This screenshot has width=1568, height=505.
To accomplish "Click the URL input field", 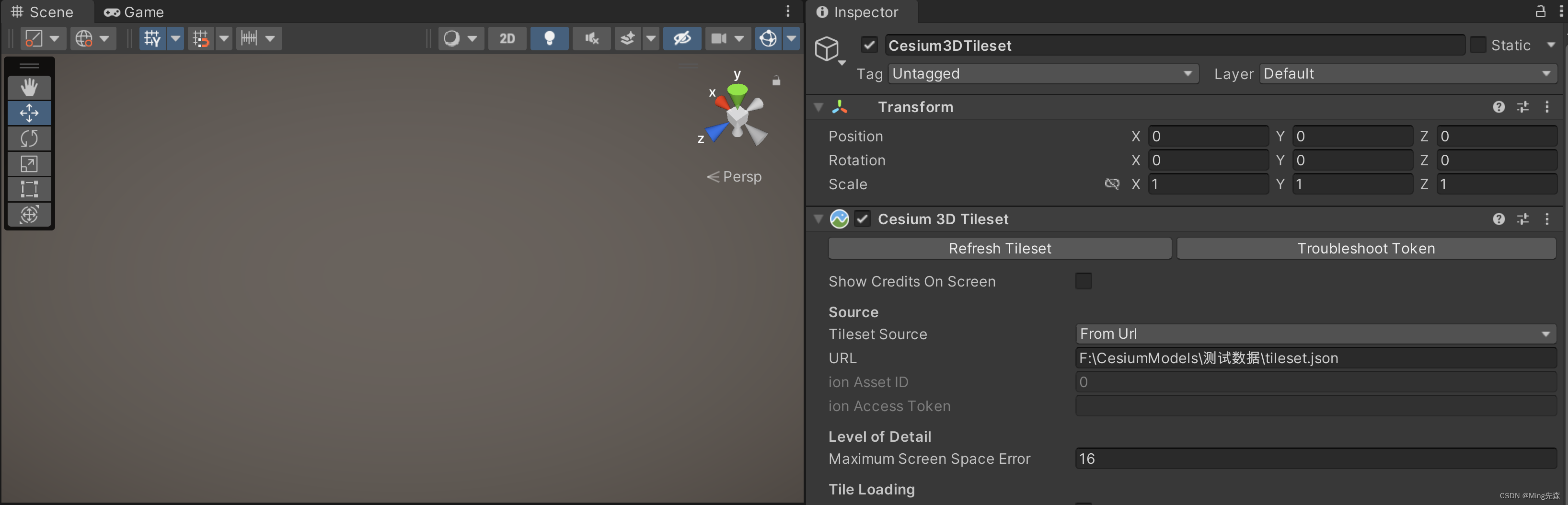I will point(1315,358).
